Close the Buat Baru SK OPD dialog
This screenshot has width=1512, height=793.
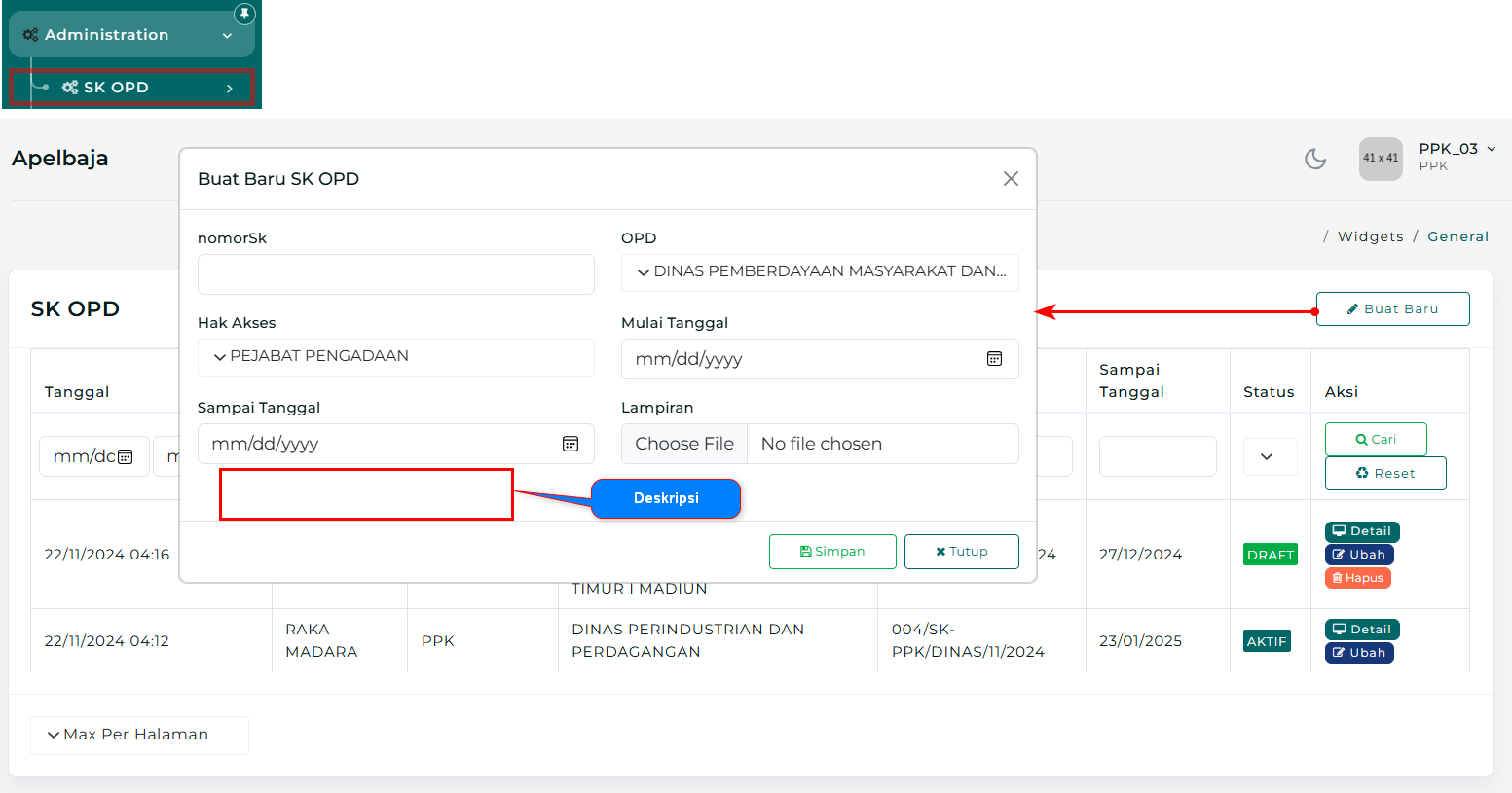click(x=1011, y=179)
